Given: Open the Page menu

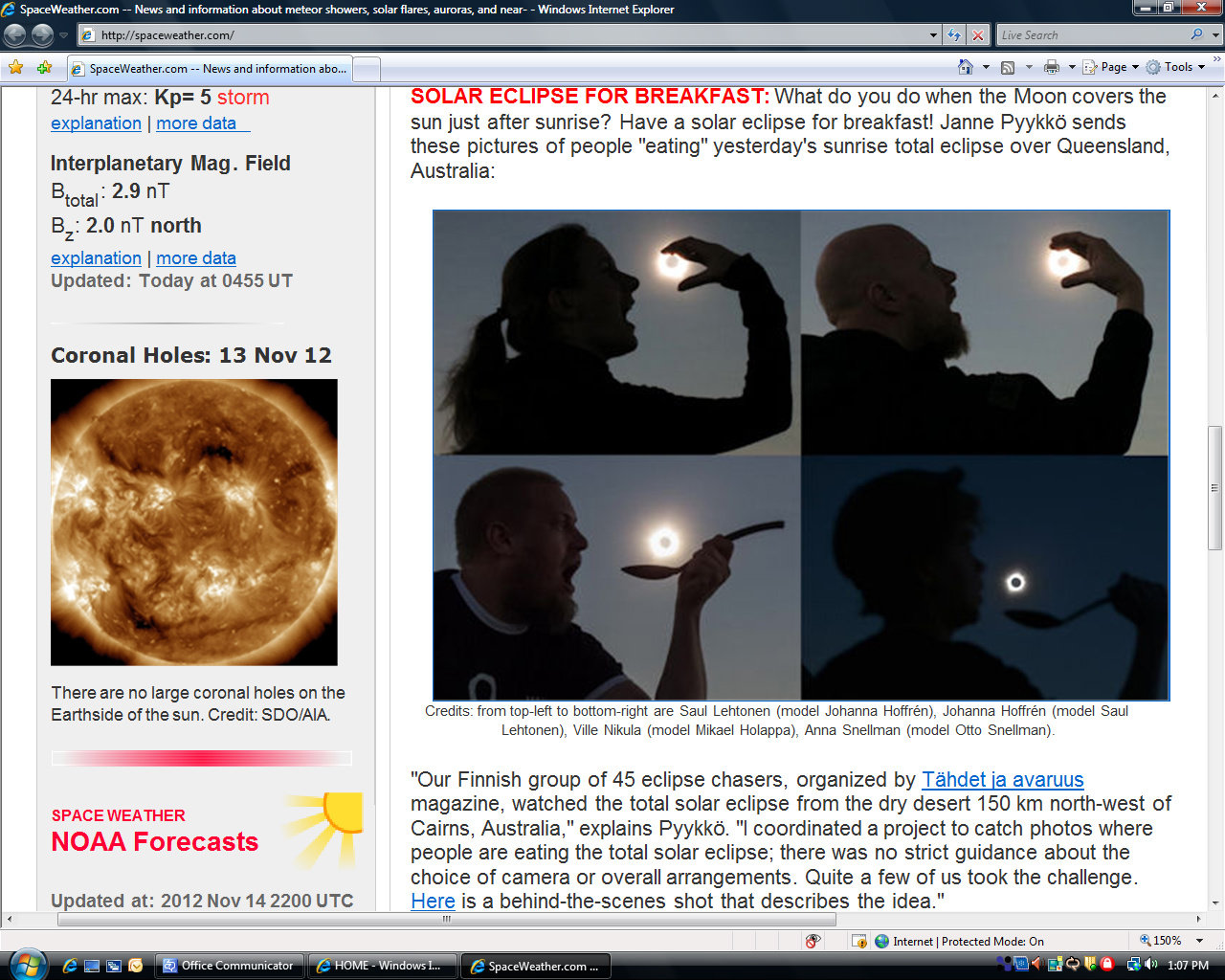Looking at the screenshot, I should pyautogui.click(x=1111, y=67).
